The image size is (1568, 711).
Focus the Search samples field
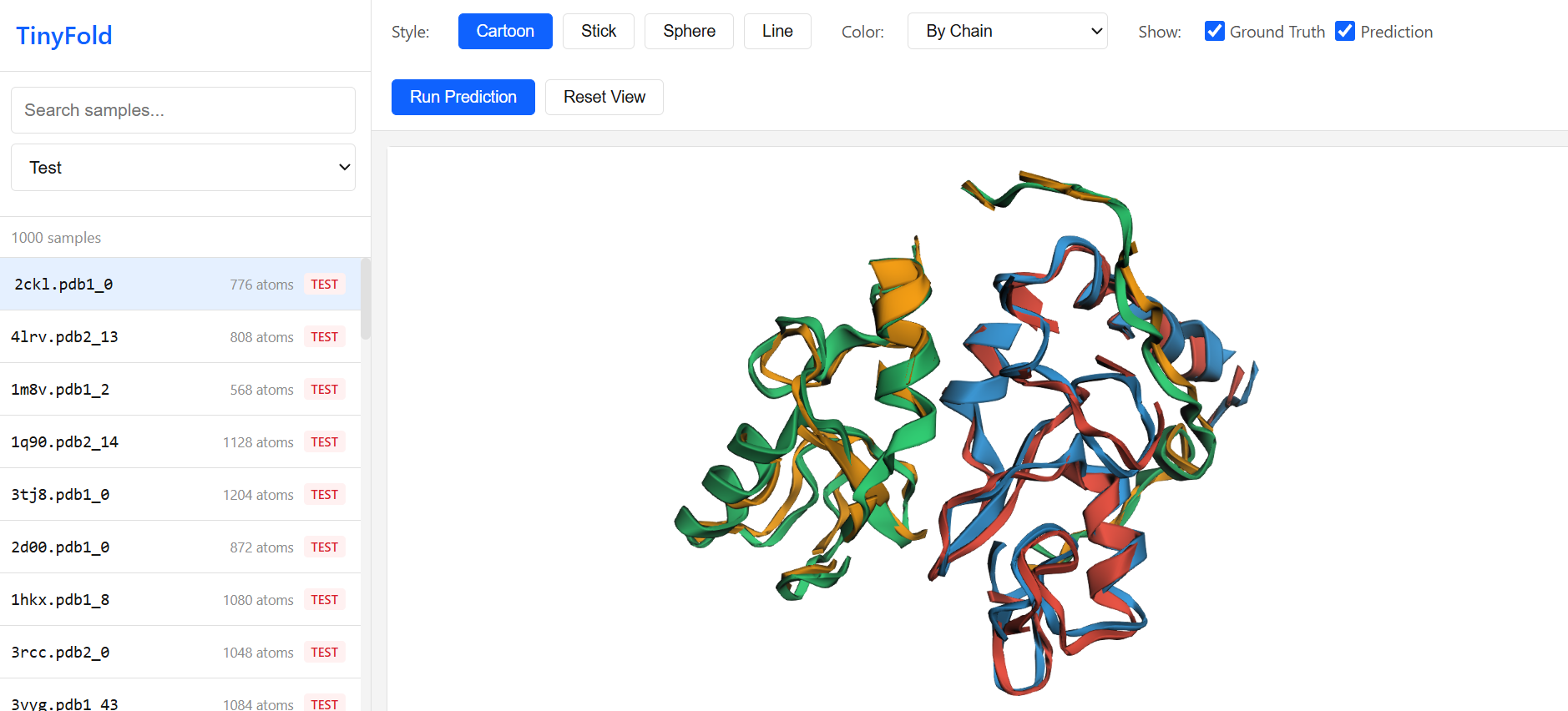click(183, 110)
